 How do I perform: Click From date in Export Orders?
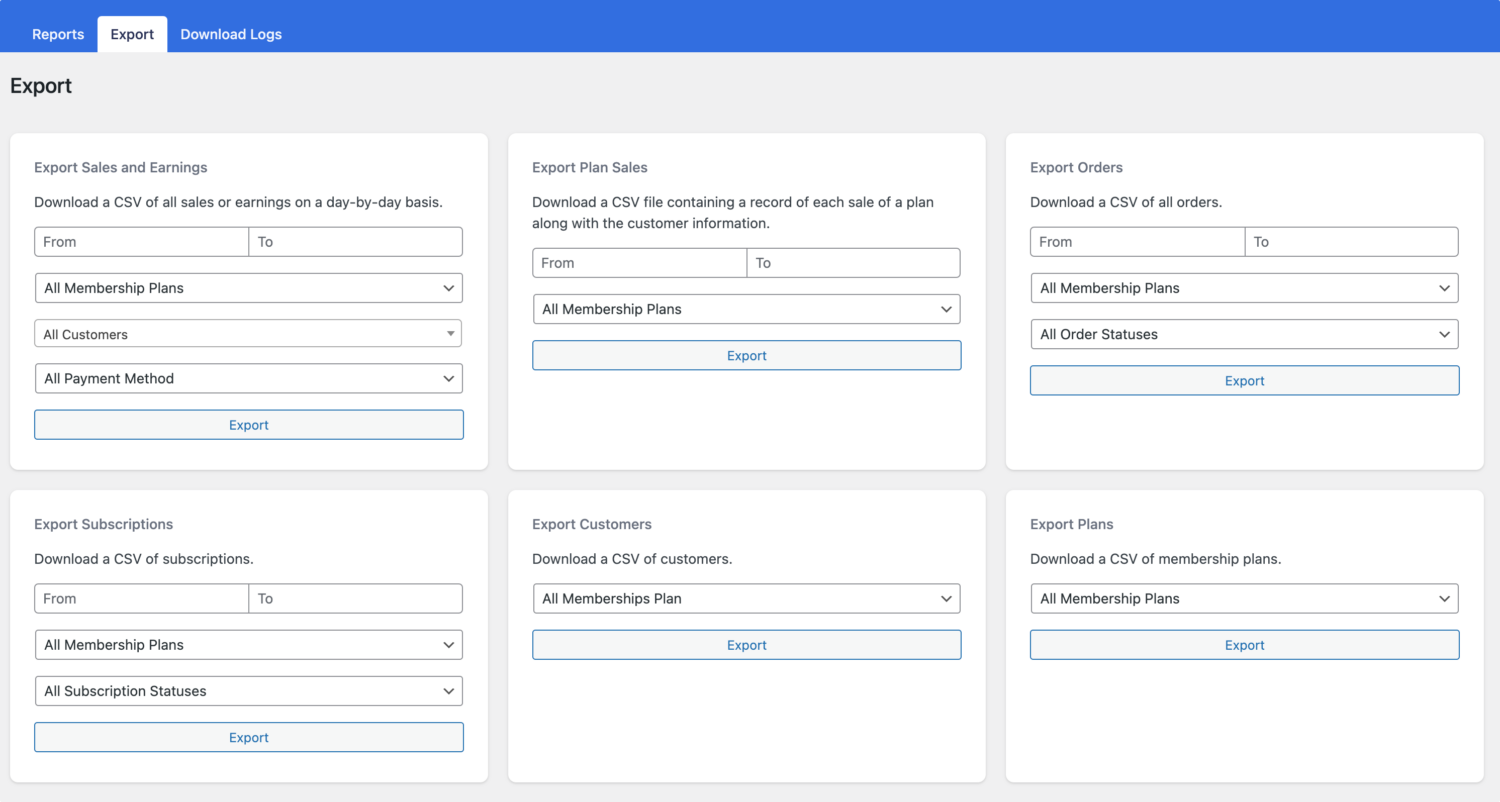pos(1138,242)
